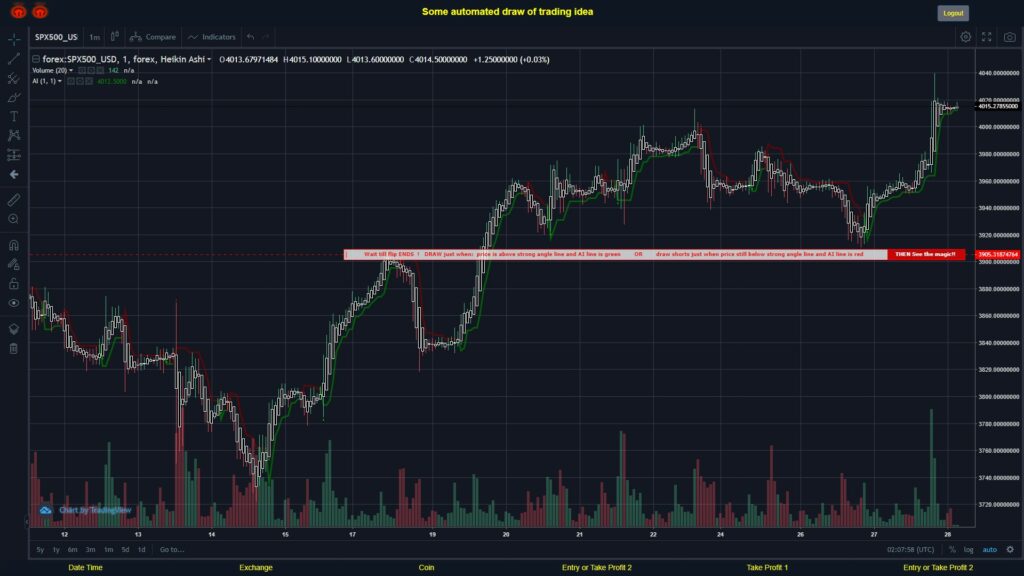
Task: Click the SPX500_US symbol search field
Action: [x=56, y=37]
